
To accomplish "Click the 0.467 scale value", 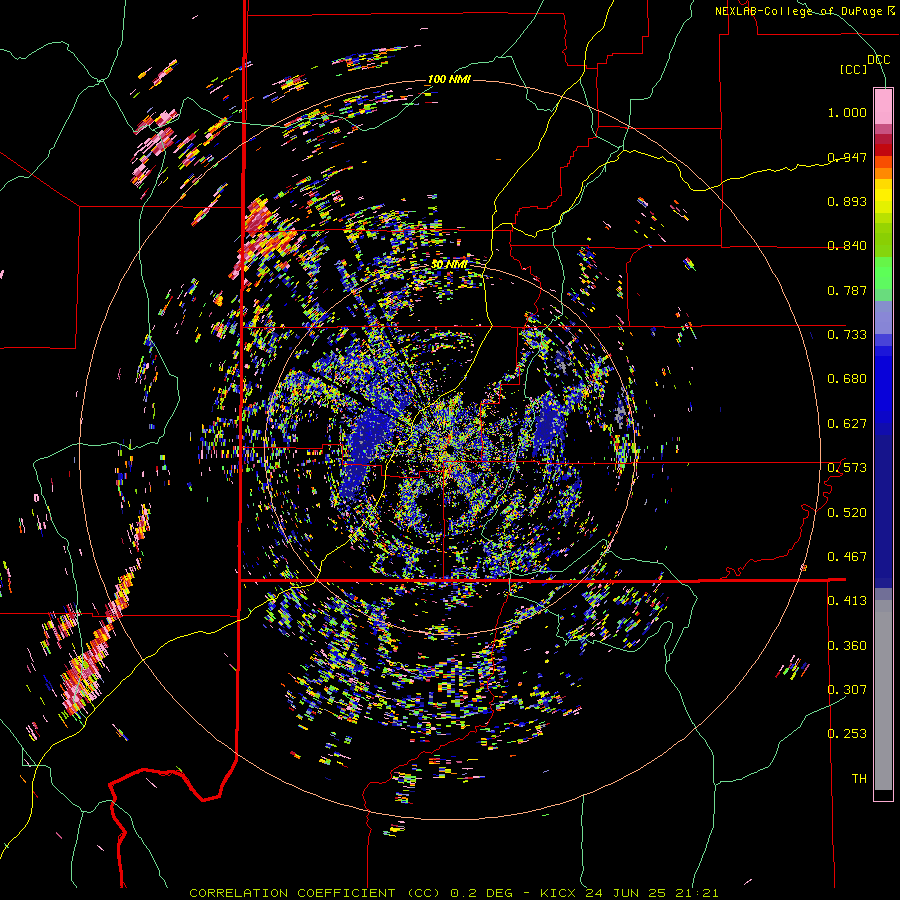I will coord(847,557).
